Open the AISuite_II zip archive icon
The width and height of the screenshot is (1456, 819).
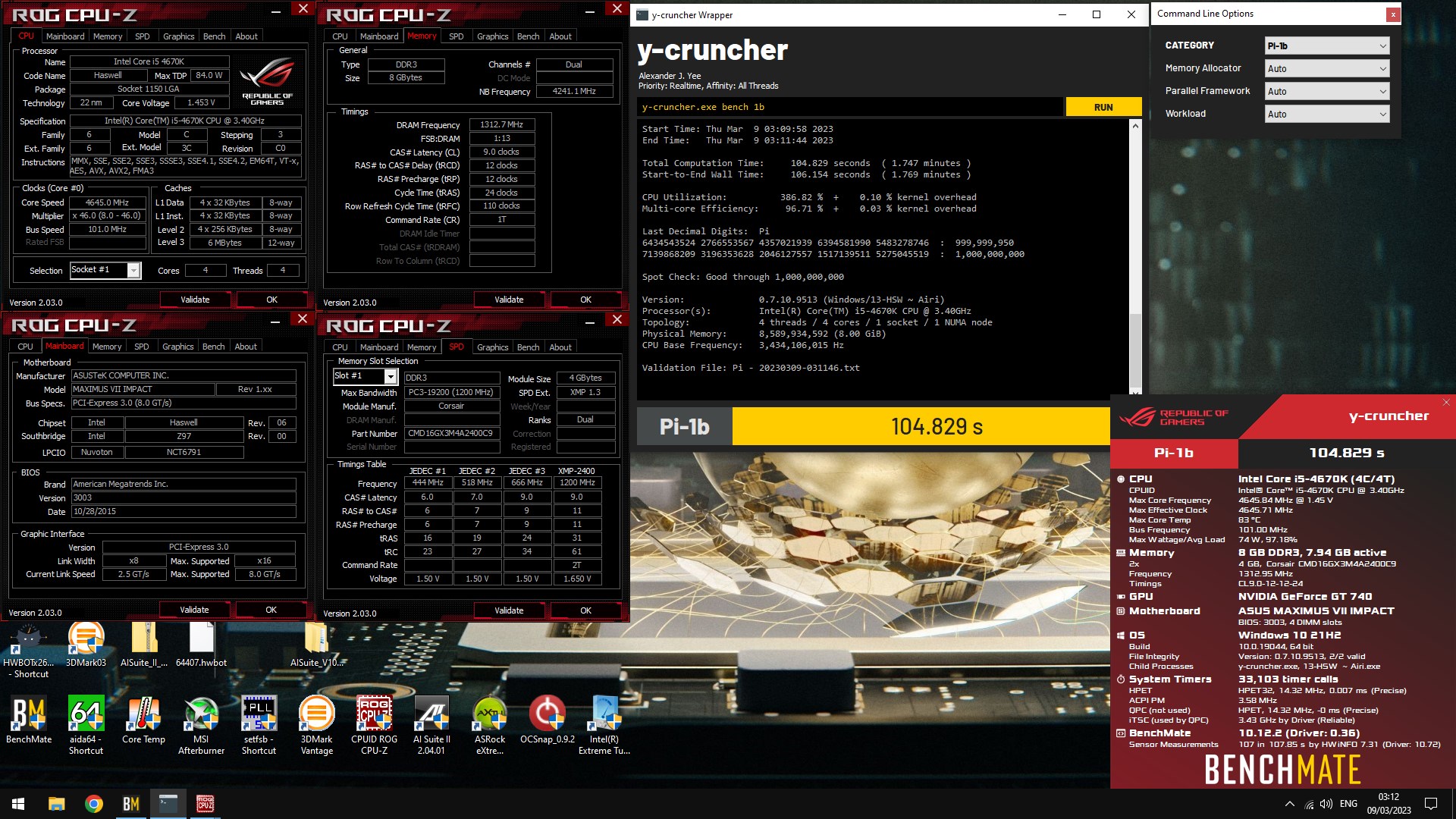(x=144, y=645)
